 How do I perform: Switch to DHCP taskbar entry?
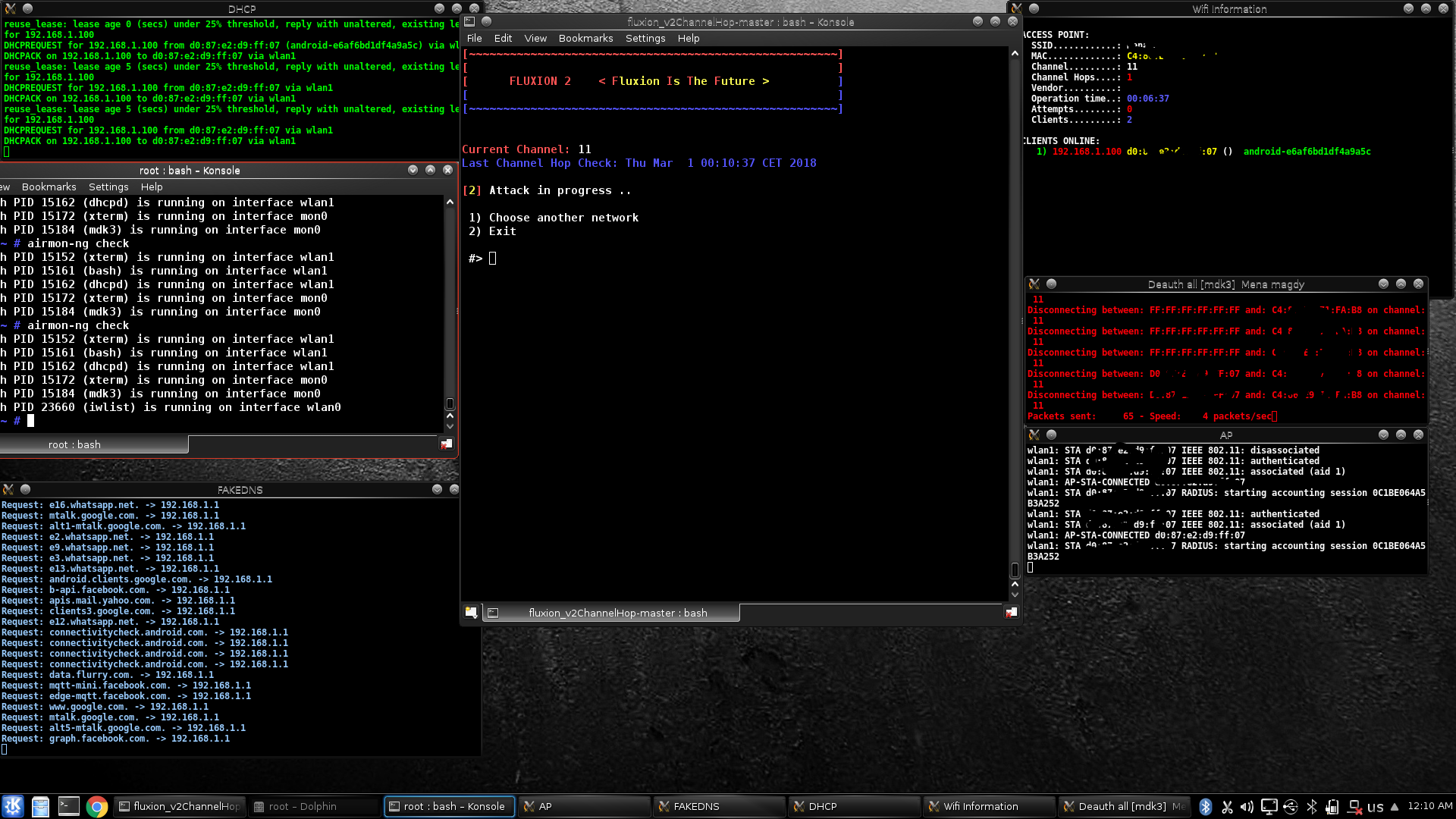[855, 806]
